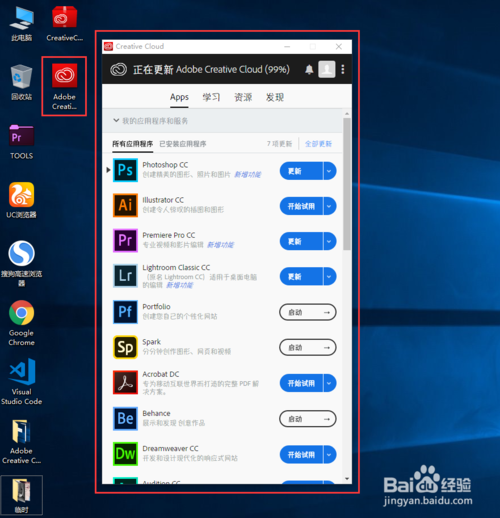Click the Behance app icon
500x518 pixels.
pos(125,418)
